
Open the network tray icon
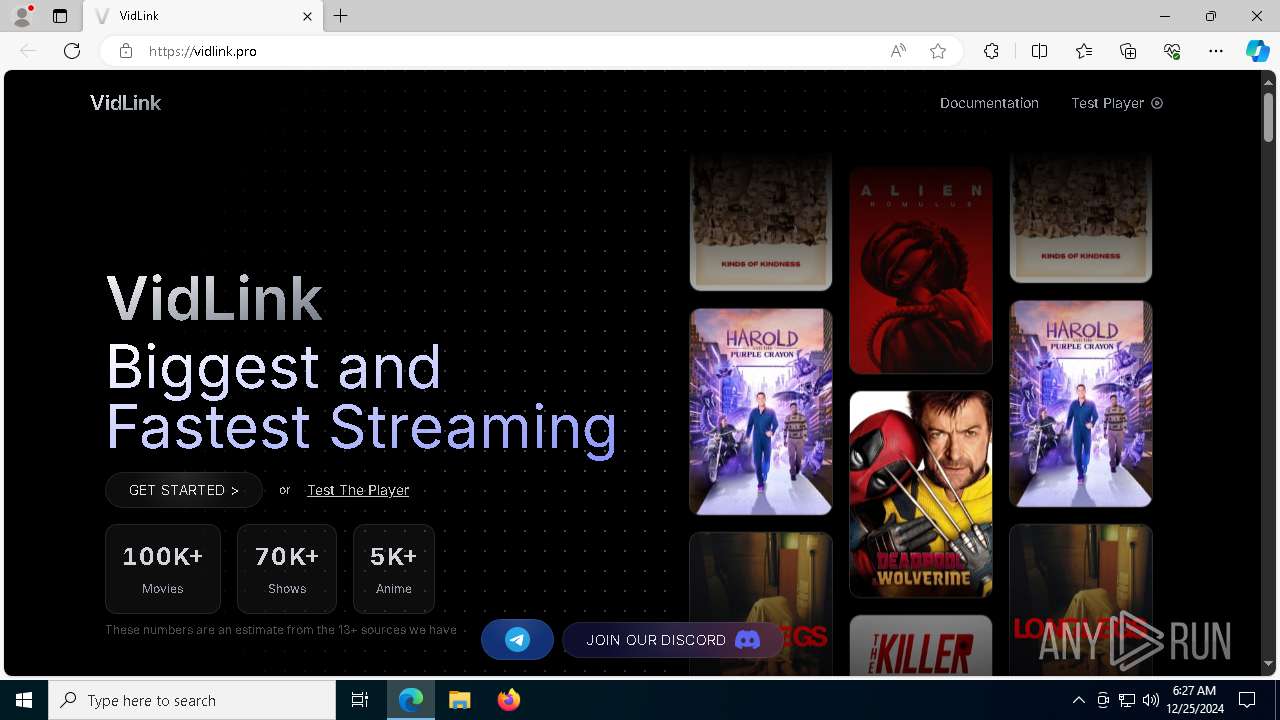(1127, 700)
